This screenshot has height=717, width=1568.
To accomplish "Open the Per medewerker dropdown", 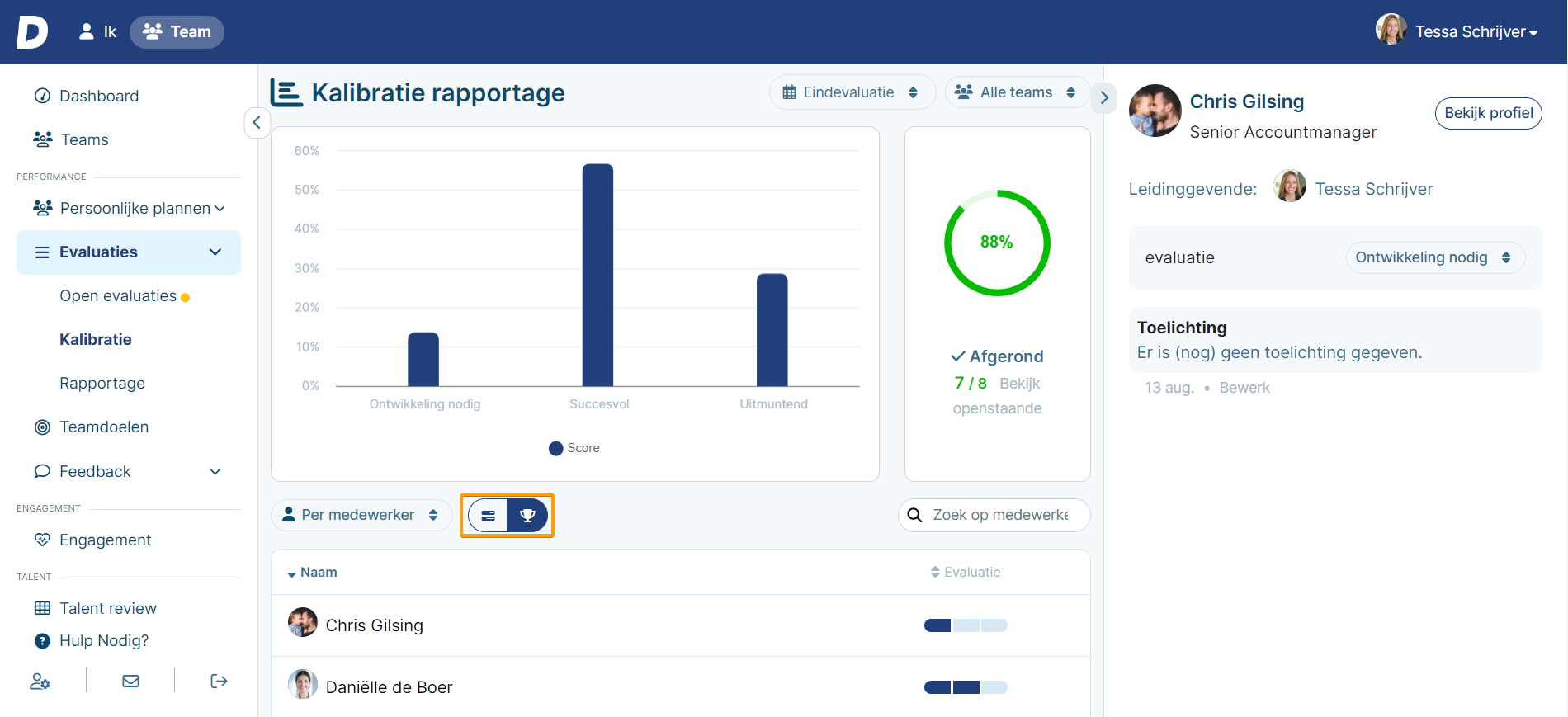I will point(361,515).
